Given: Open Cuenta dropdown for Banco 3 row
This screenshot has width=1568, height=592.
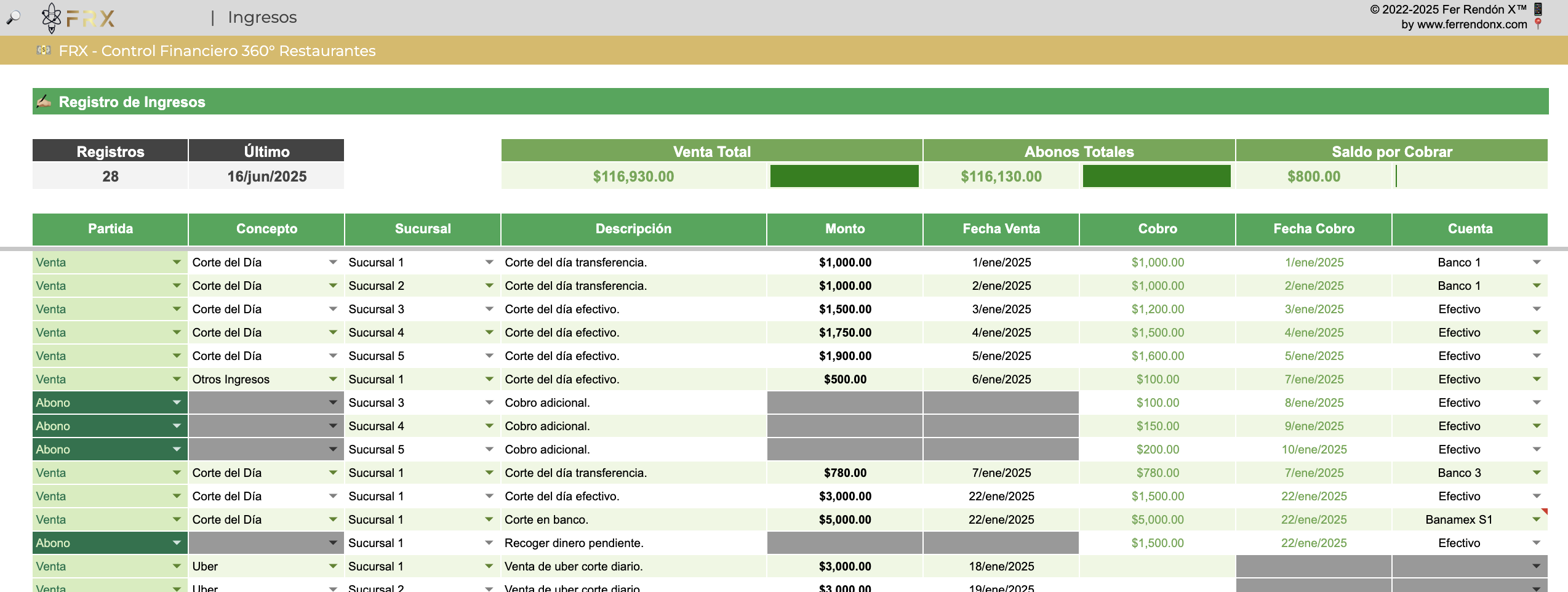Looking at the screenshot, I should (1537, 473).
